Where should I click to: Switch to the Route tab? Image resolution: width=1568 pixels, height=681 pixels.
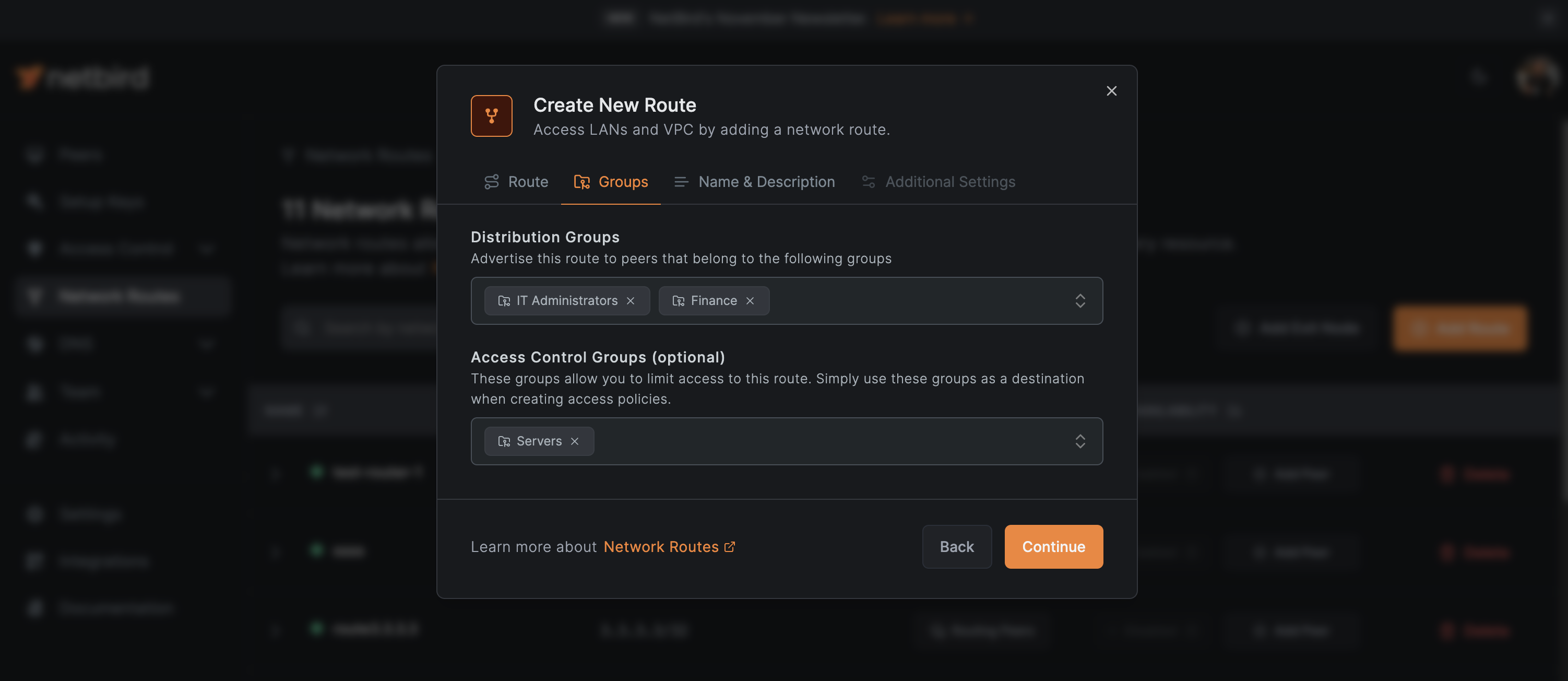coord(528,182)
